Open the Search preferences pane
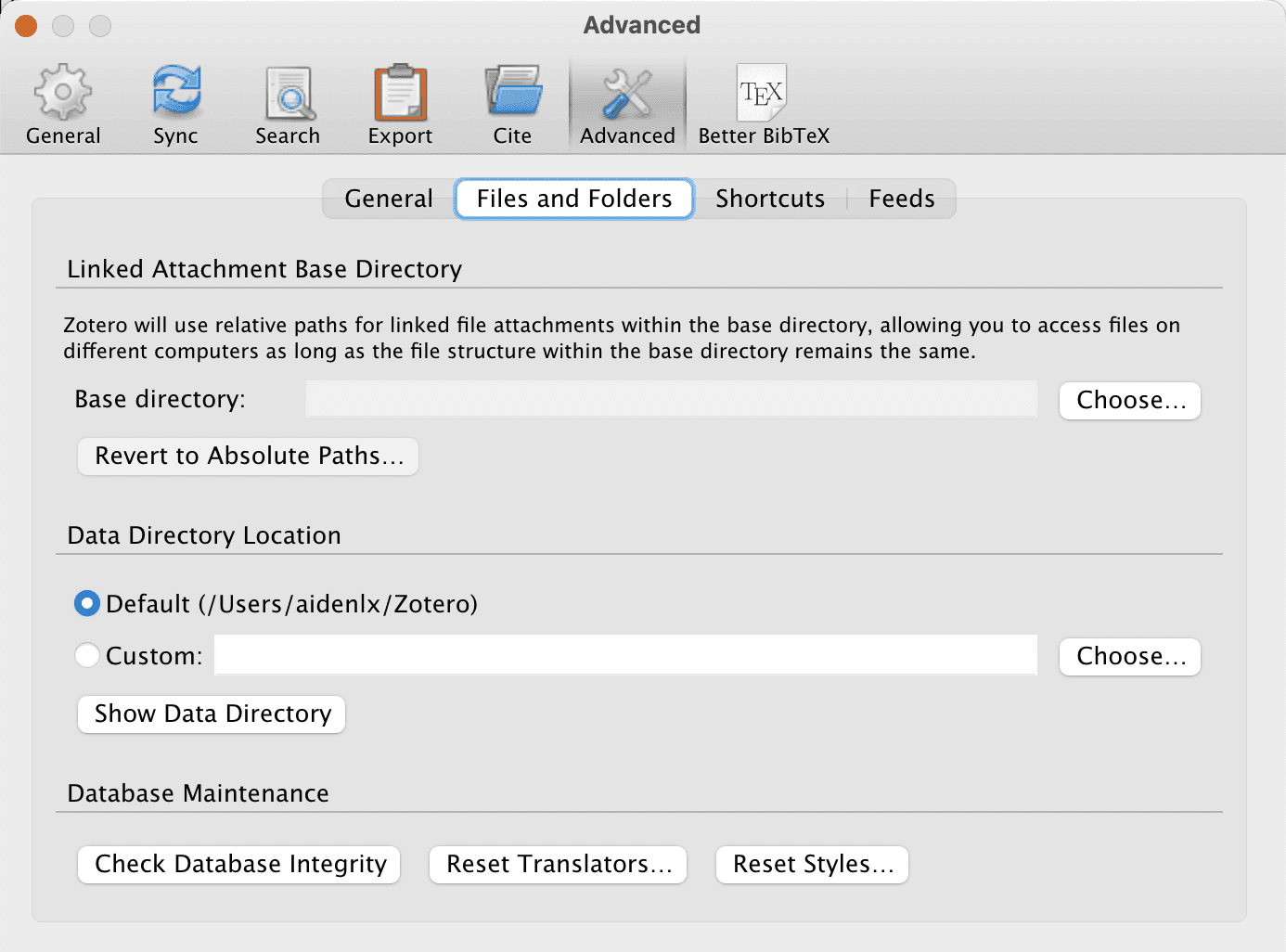 (x=288, y=105)
